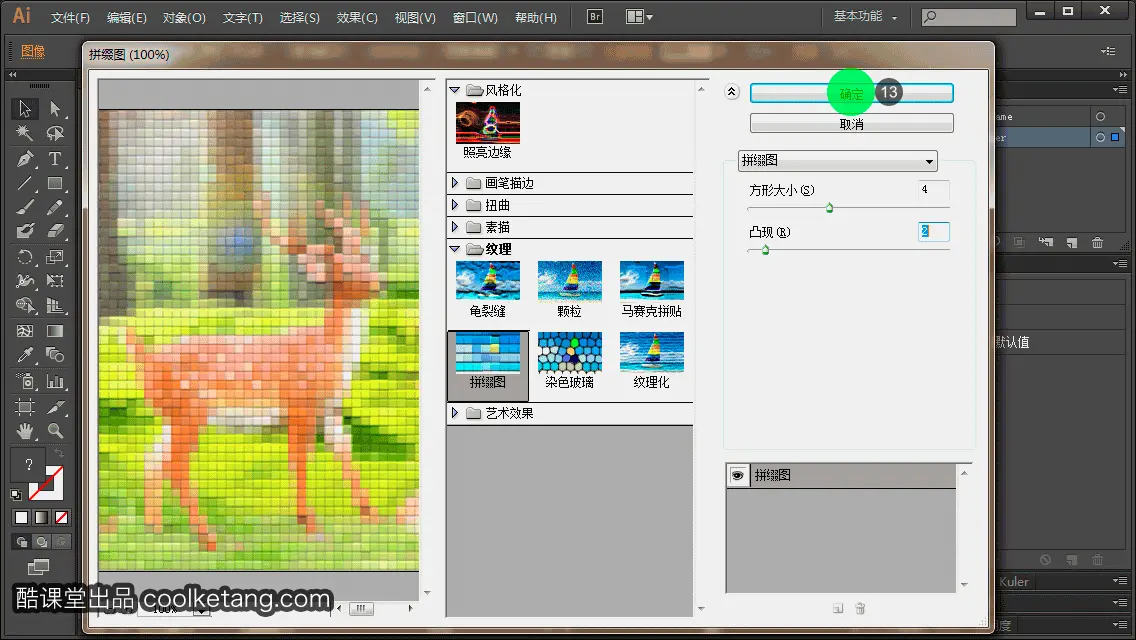This screenshot has width=1136, height=640.
Task: Open the 窗口(W) menu
Action: click(x=475, y=17)
